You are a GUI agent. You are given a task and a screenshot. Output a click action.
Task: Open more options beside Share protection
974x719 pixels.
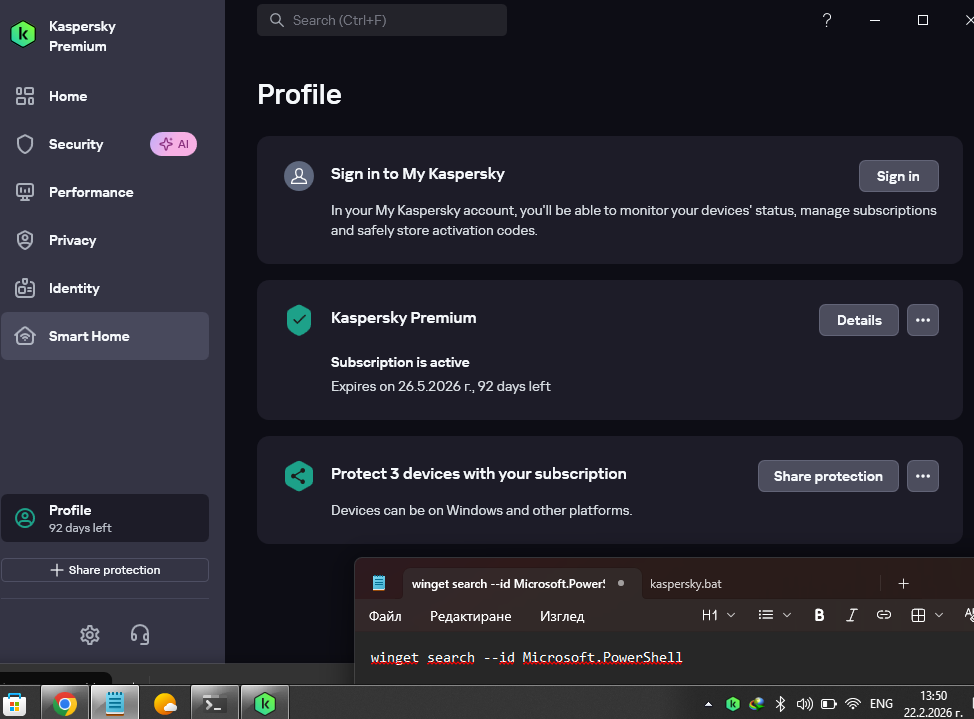coord(922,476)
